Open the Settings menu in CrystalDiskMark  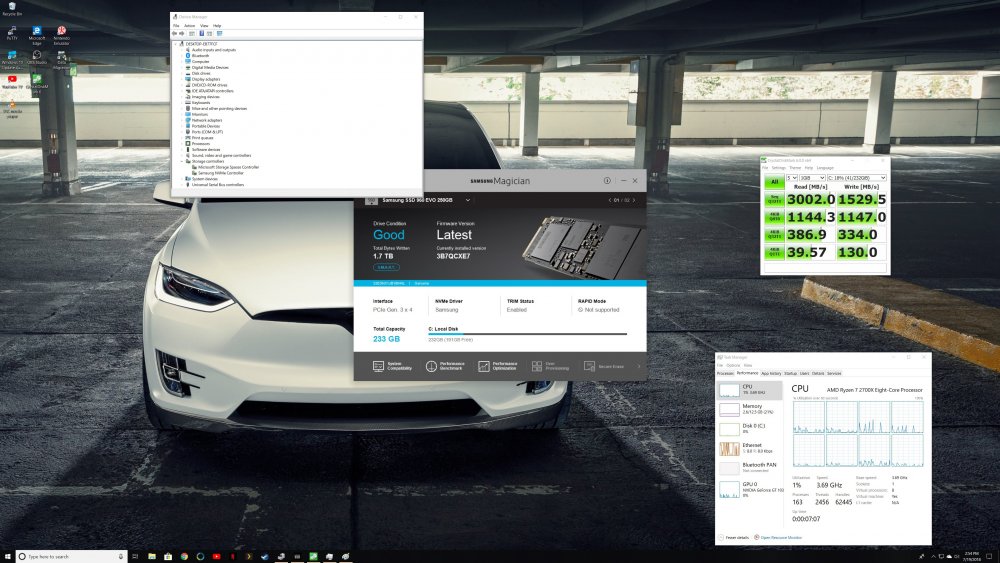point(779,168)
